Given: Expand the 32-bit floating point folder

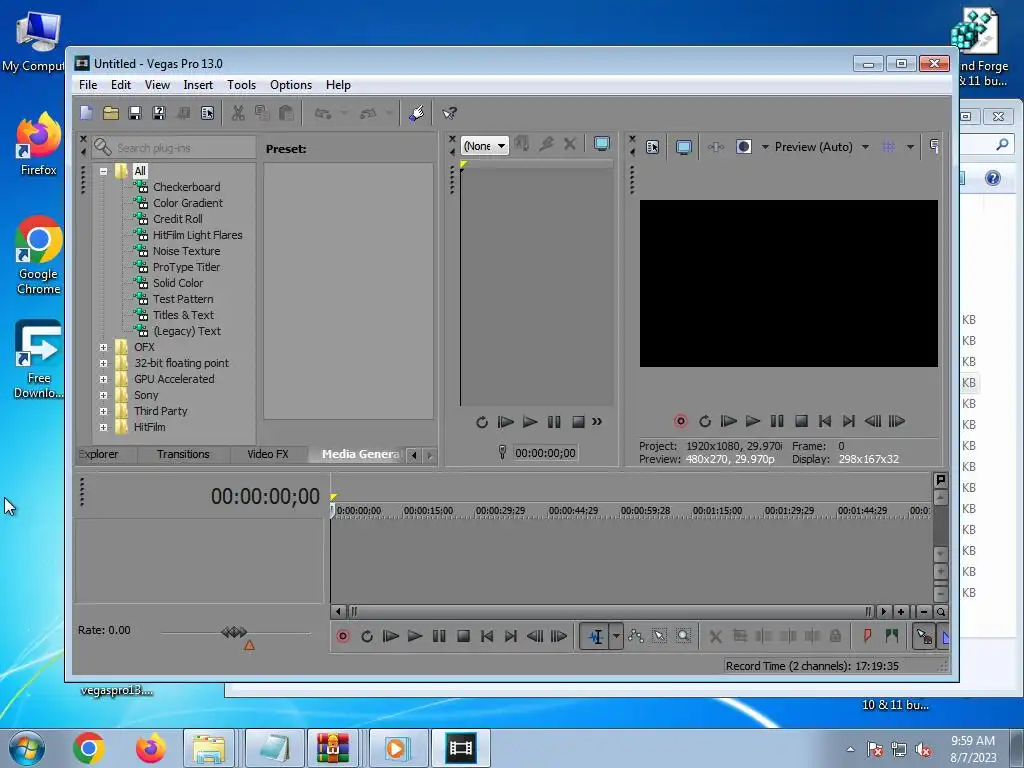Looking at the screenshot, I should click(103, 363).
